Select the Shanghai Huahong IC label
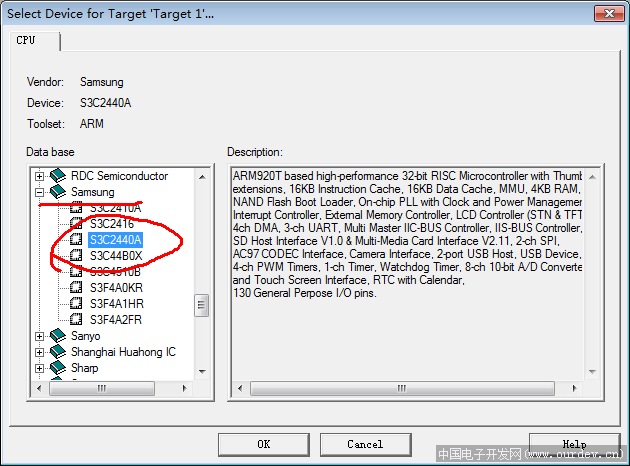The image size is (630, 466). (x=123, y=352)
